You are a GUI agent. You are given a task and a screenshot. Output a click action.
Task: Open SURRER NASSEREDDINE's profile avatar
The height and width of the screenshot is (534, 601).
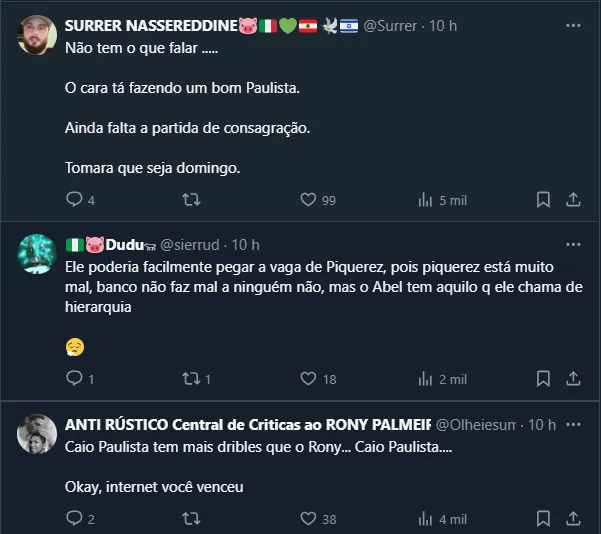[x=37, y=34]
